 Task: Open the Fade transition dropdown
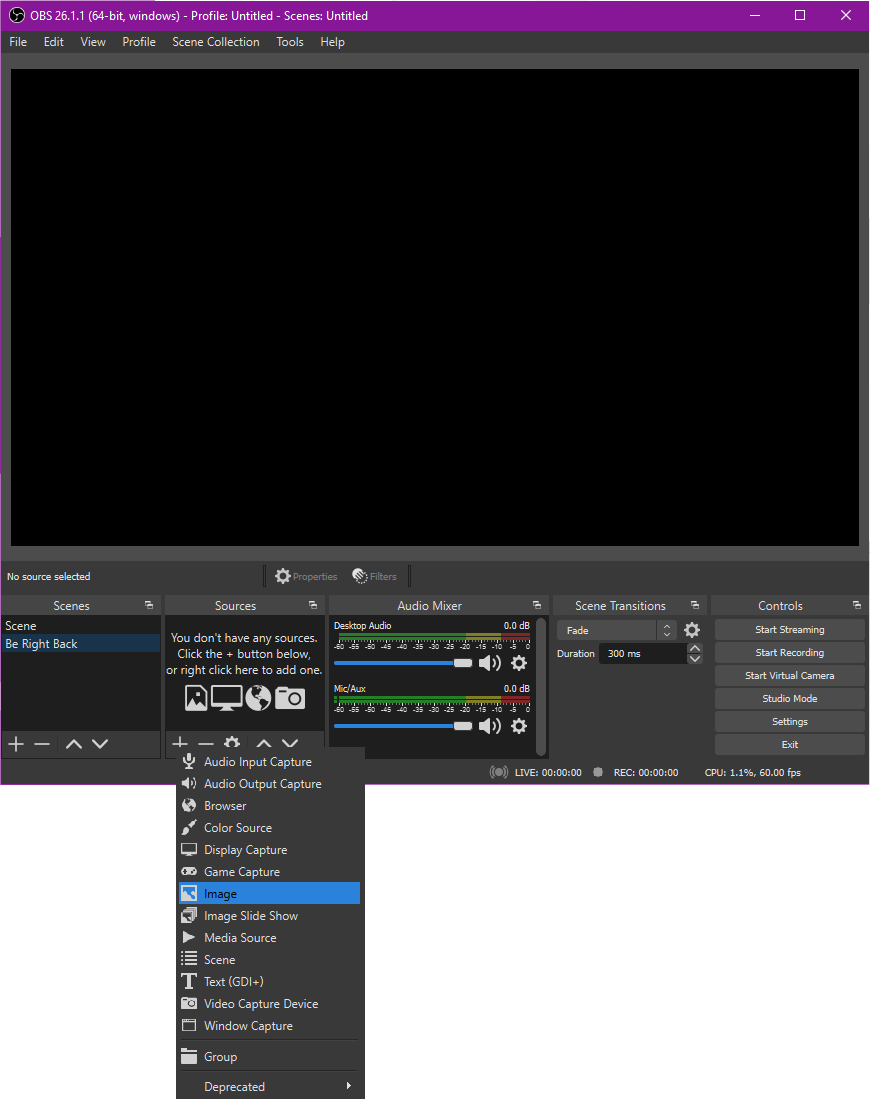tap(608, 630)
